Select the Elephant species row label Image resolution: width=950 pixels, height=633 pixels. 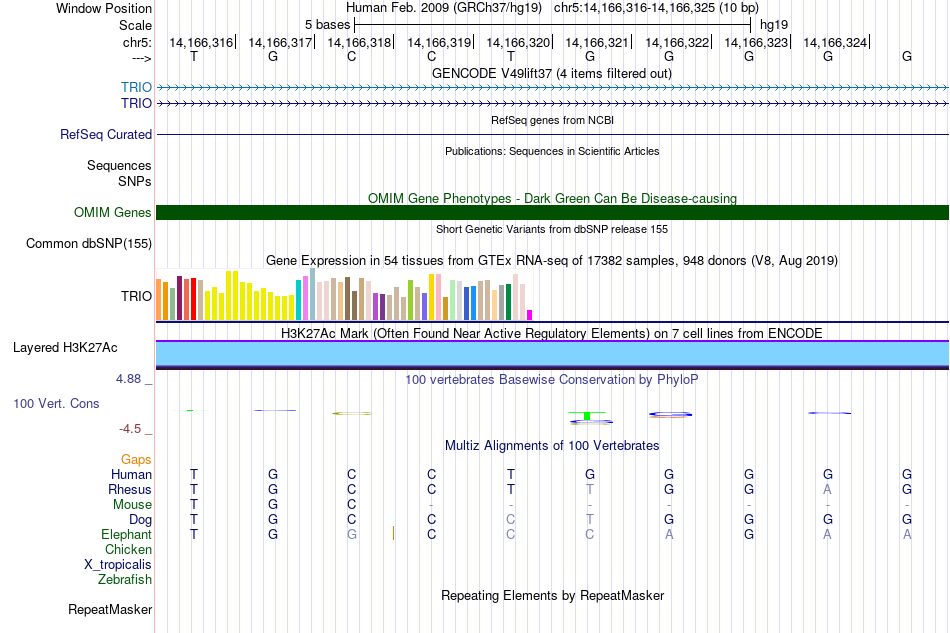126,534
